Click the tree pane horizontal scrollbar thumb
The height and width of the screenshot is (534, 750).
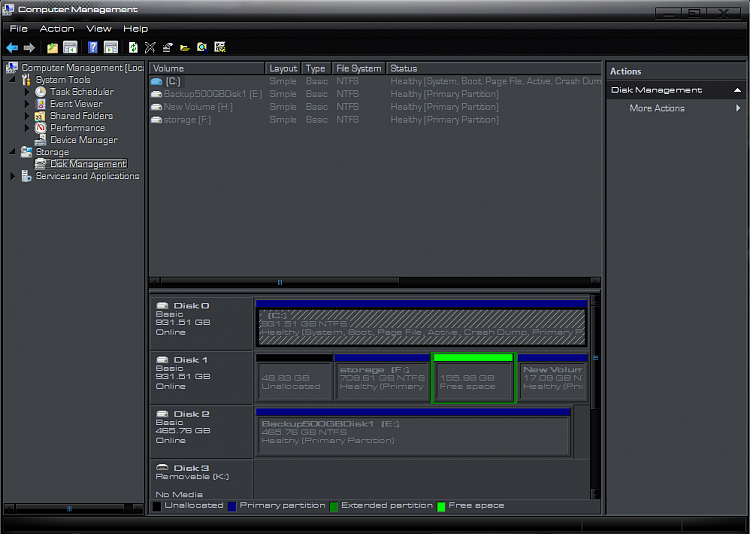coord(70,509)
